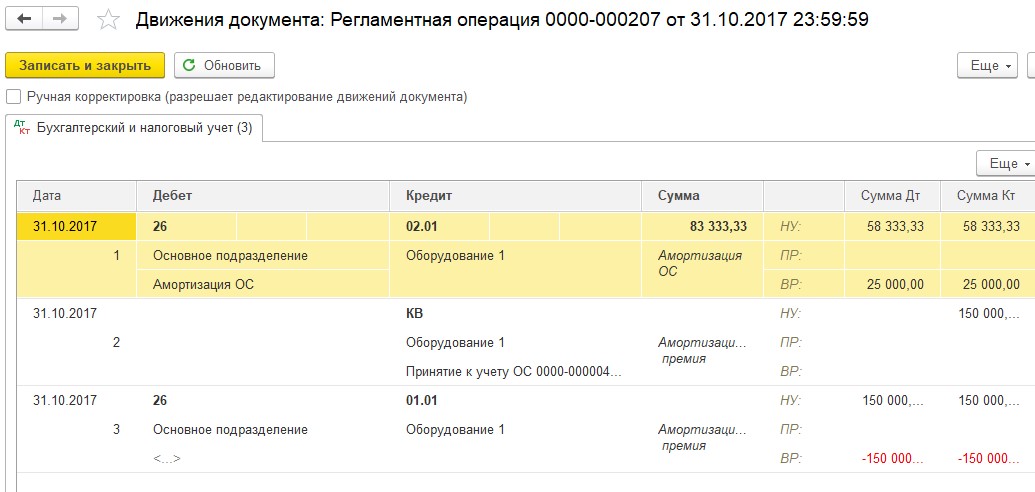Click the Дебет column header
1035x492 pixels.
(x=263, y=195)
